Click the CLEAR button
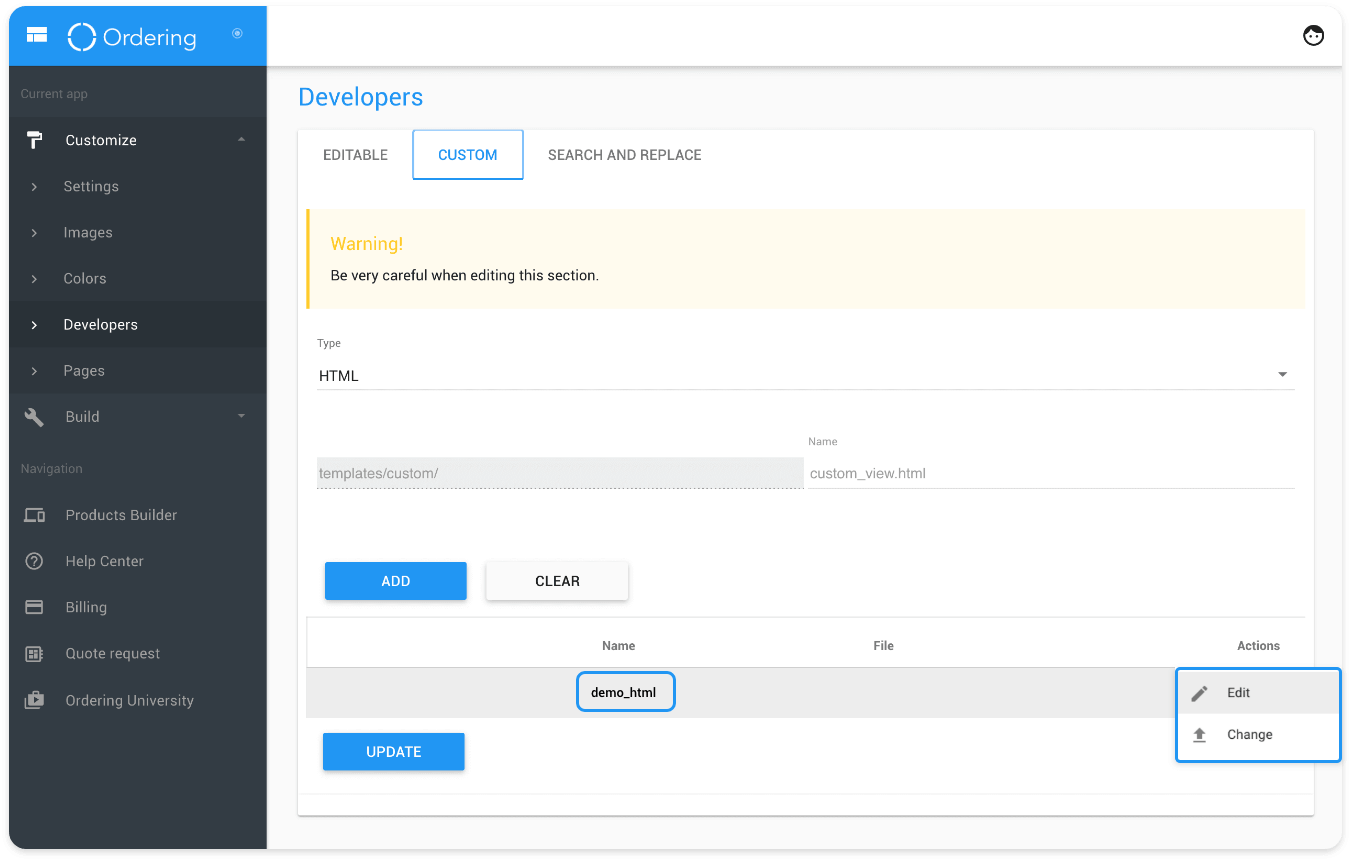This screenshot has width=1351, height=861. tap(557, 581)
